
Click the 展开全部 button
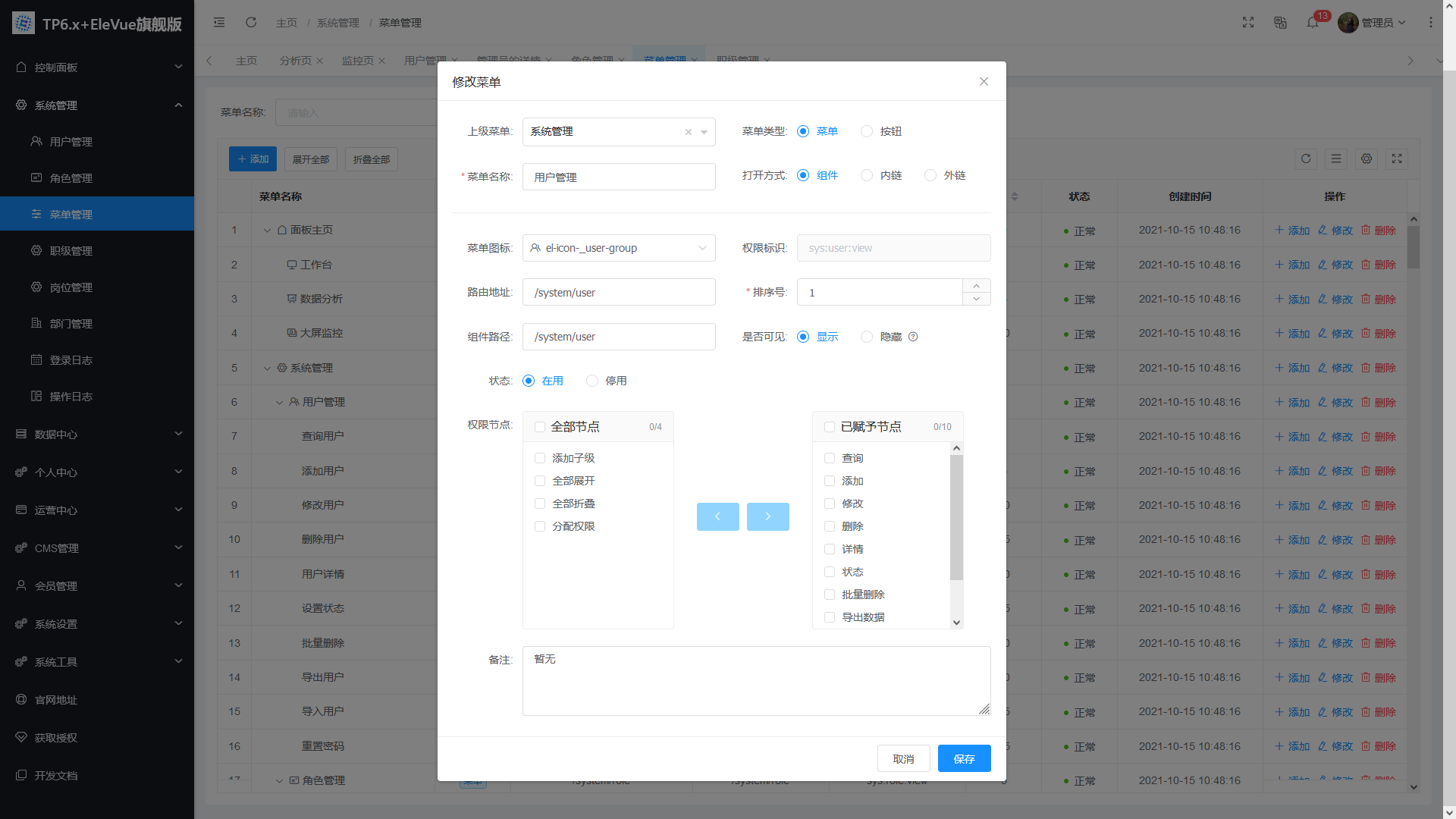coord(311,159)
